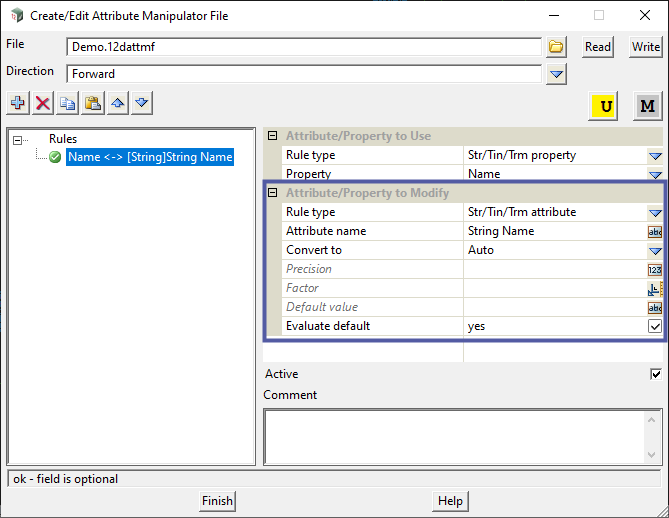Click into the Comment text box

point(450,435)
